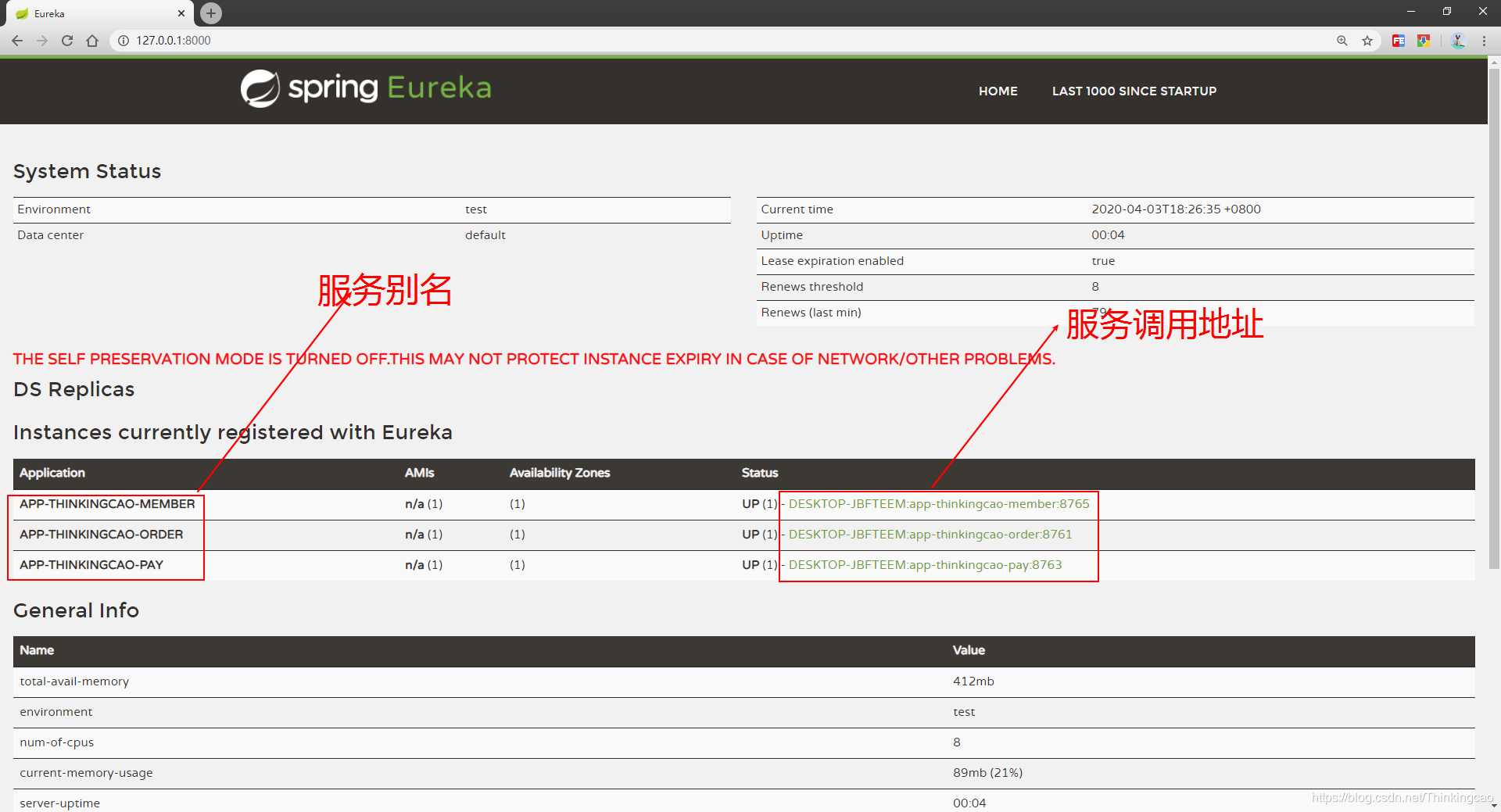
Task: Open the red extension icon in toolbar
Action: 1399,41
